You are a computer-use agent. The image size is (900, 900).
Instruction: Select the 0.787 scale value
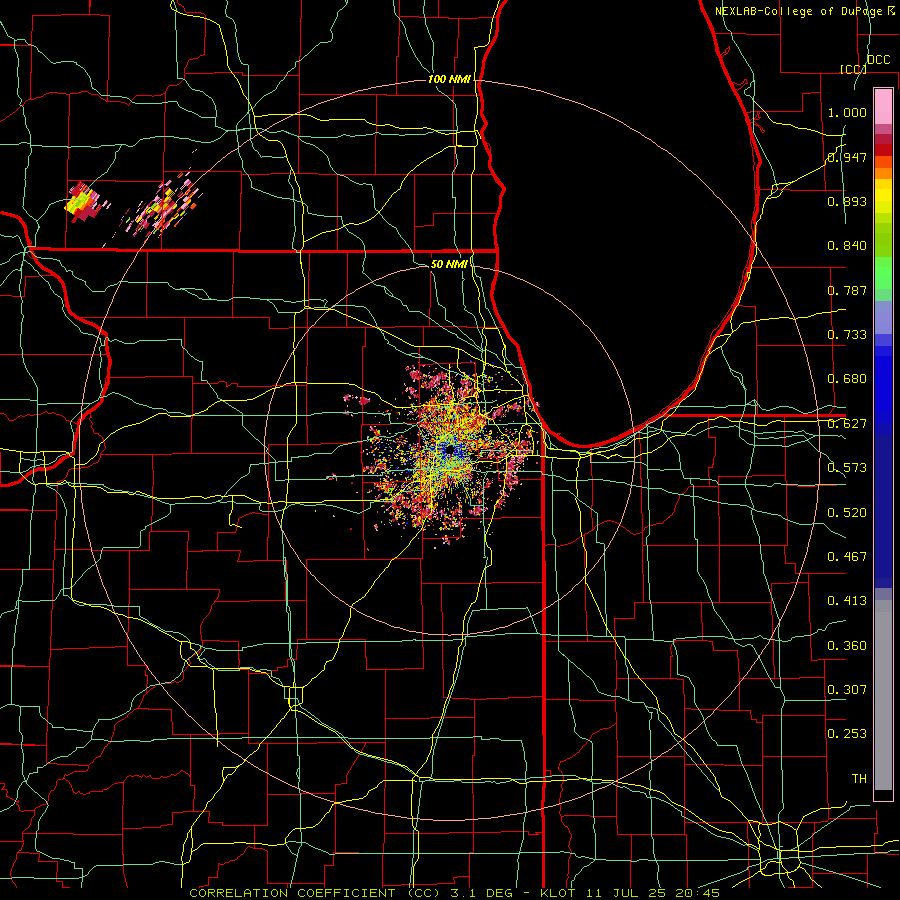pyautogui.click(x=847, y=290)
